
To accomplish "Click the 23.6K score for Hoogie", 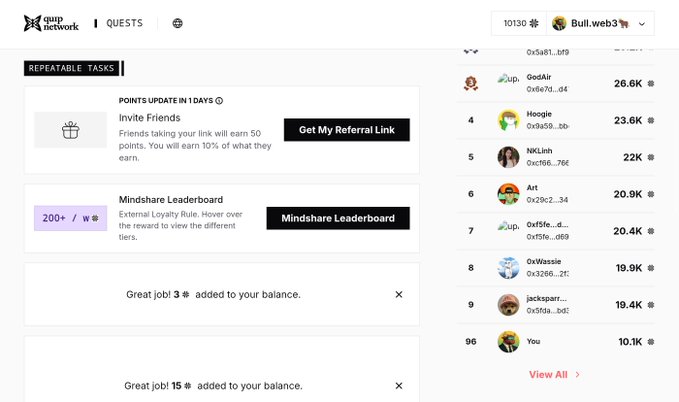I will click(x=628, y=120).
